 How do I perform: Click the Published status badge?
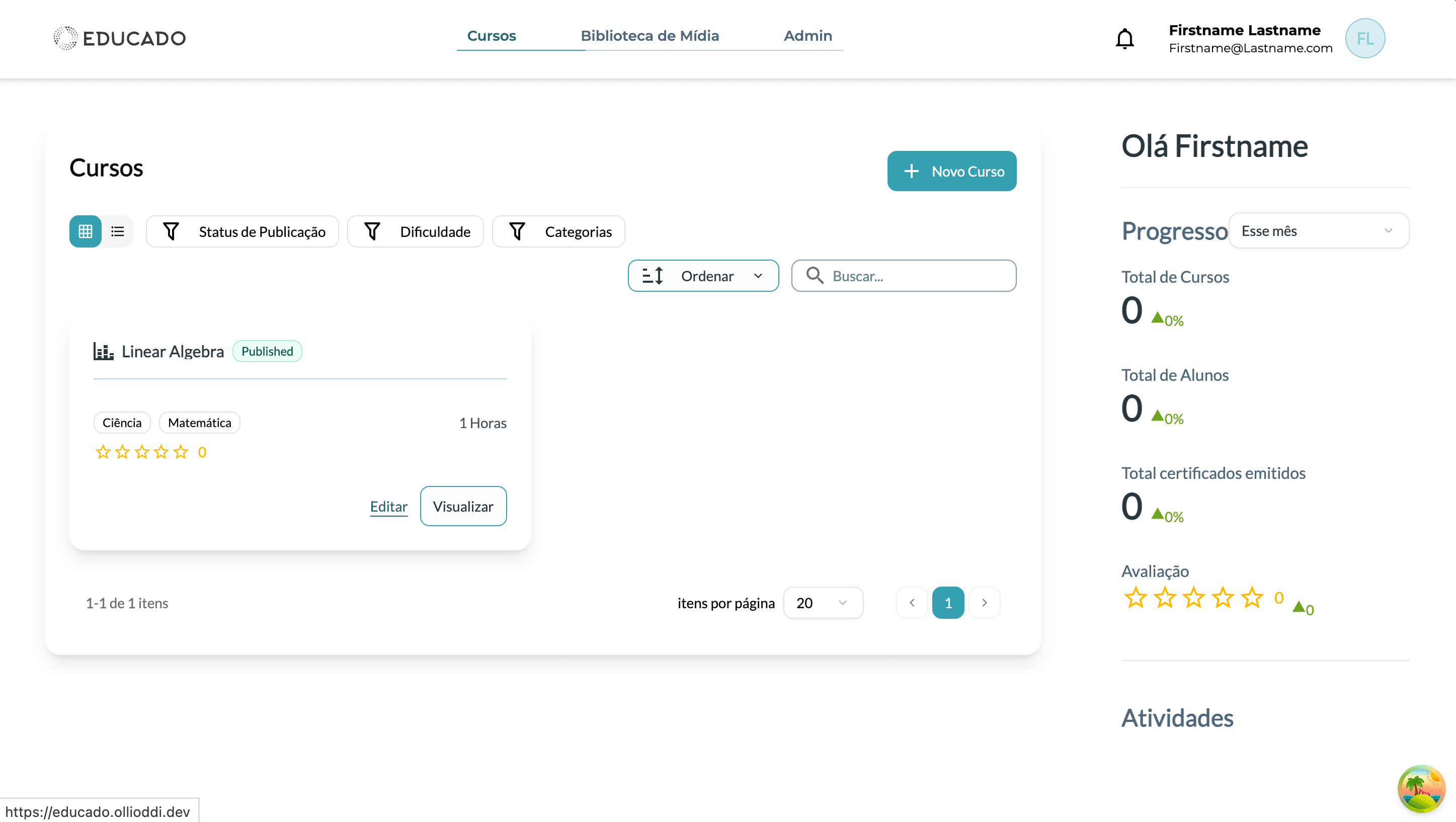coord(267,351)
